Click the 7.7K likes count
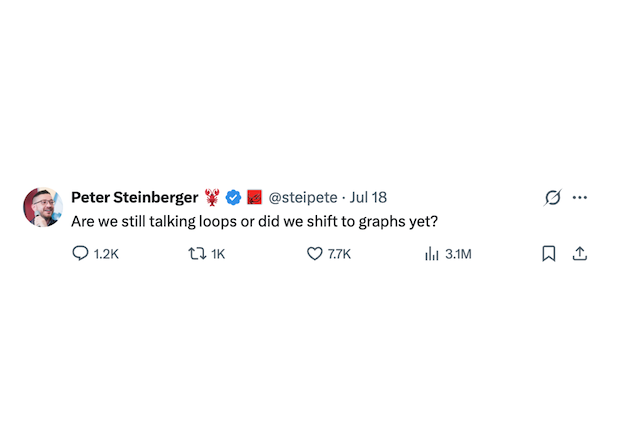The height and width of the screenshot is (447, 620). [x=339, y=254]
